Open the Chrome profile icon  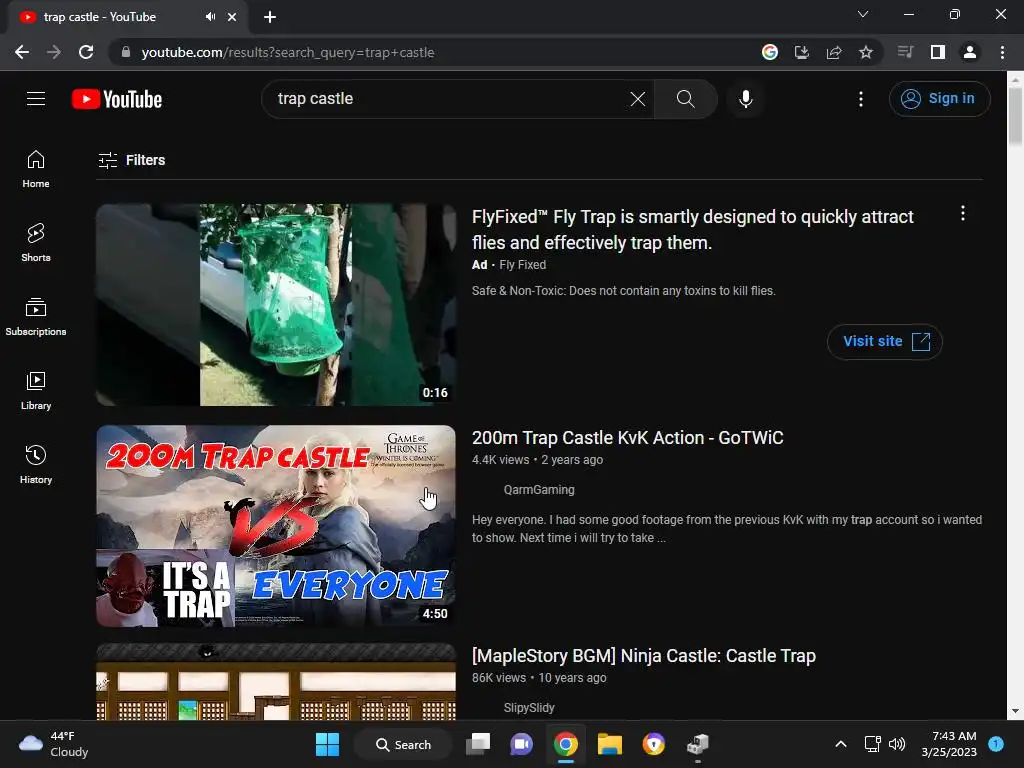tap(969, 52)
